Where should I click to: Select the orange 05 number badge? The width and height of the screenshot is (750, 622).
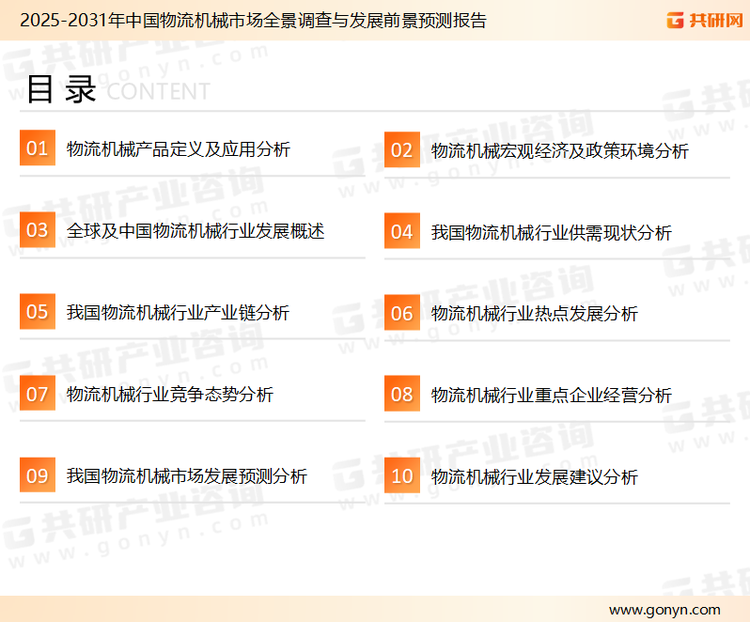tap(37, 311)
